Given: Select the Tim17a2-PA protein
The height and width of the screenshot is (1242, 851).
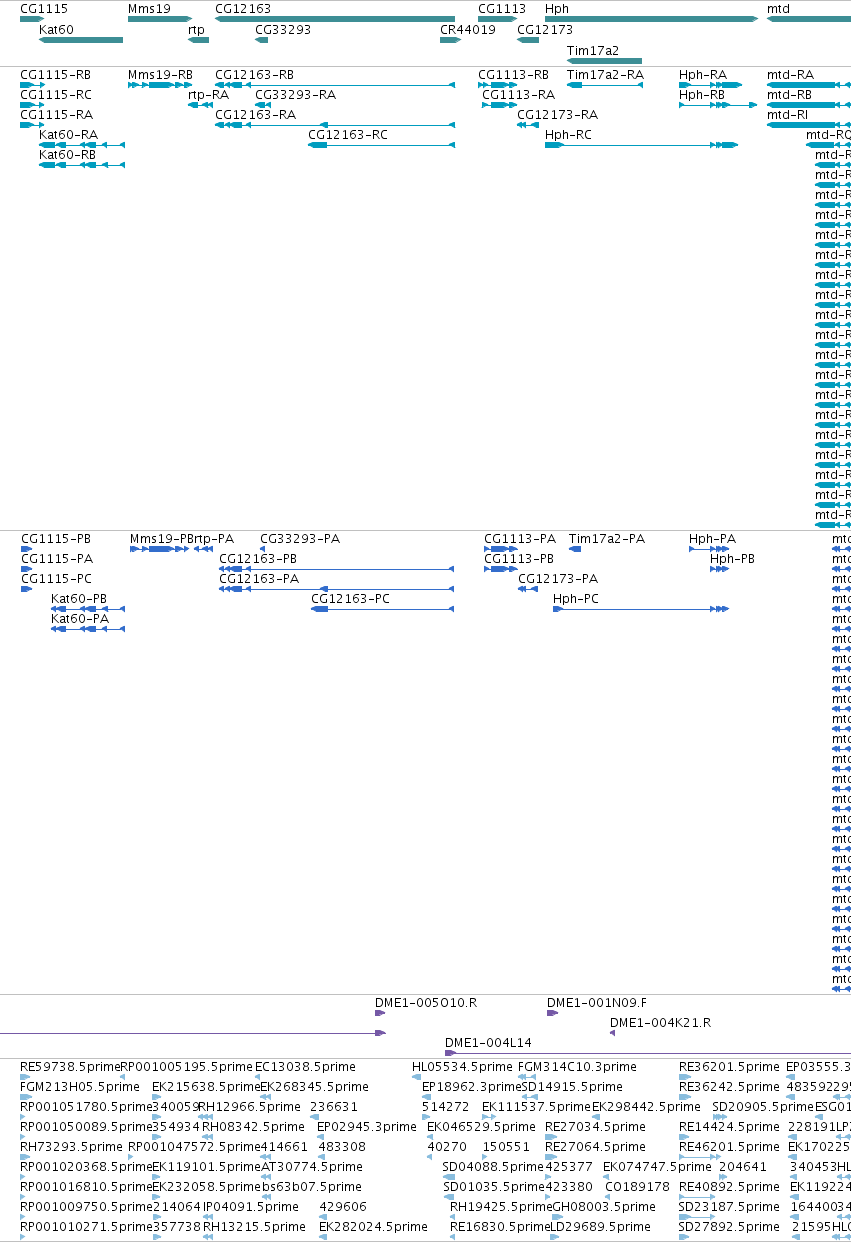Looking at the screenshot, I should (x=607, y=539).
